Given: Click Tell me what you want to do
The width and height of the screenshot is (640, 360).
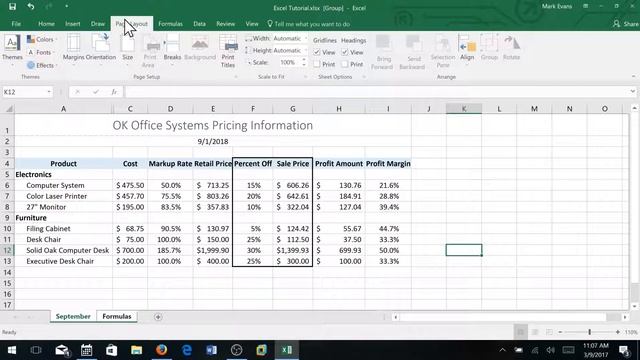Looking at the screenshot, I should [x=309, y=24].
